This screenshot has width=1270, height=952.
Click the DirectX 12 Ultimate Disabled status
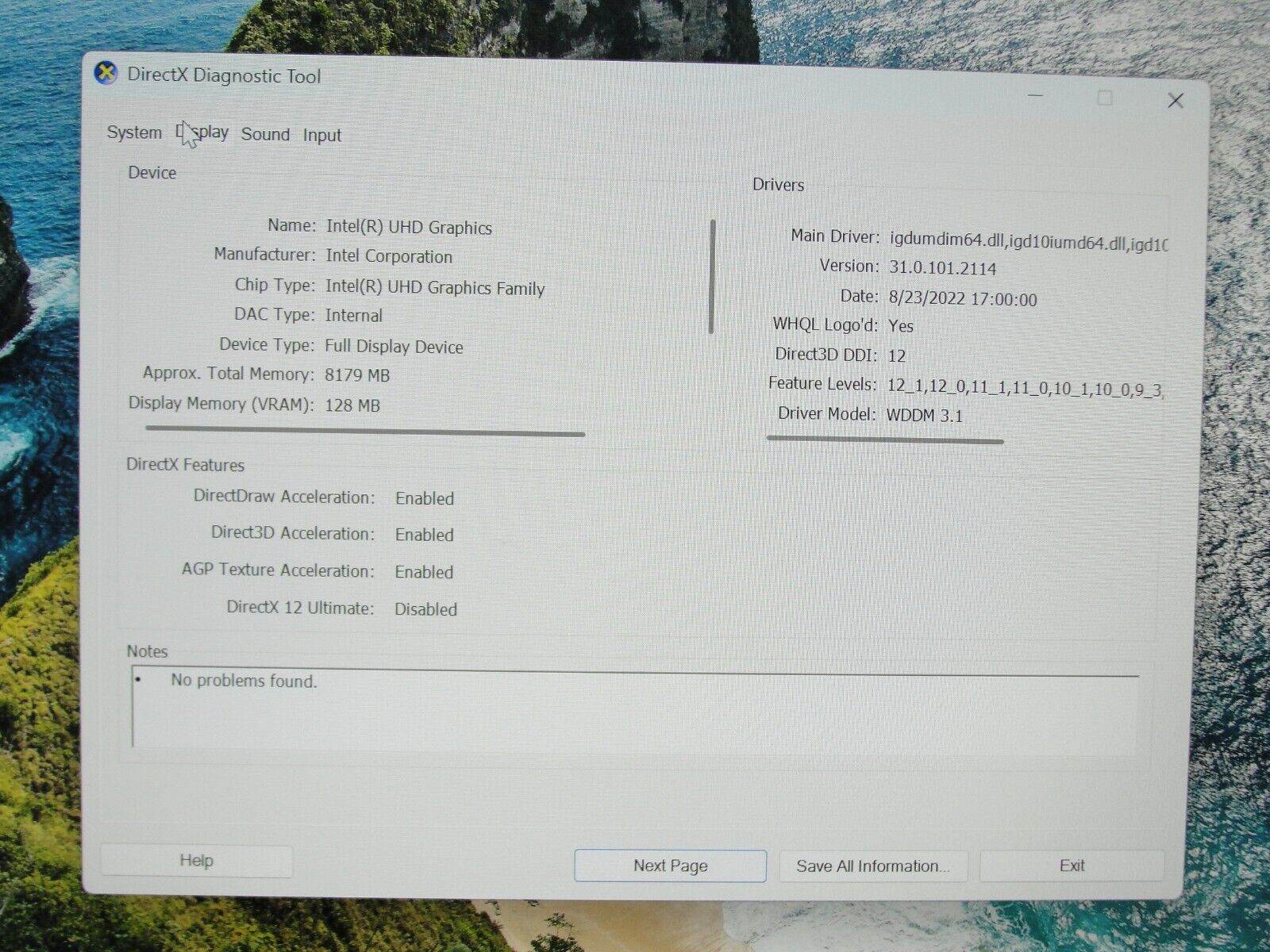[x=425, y=608]
